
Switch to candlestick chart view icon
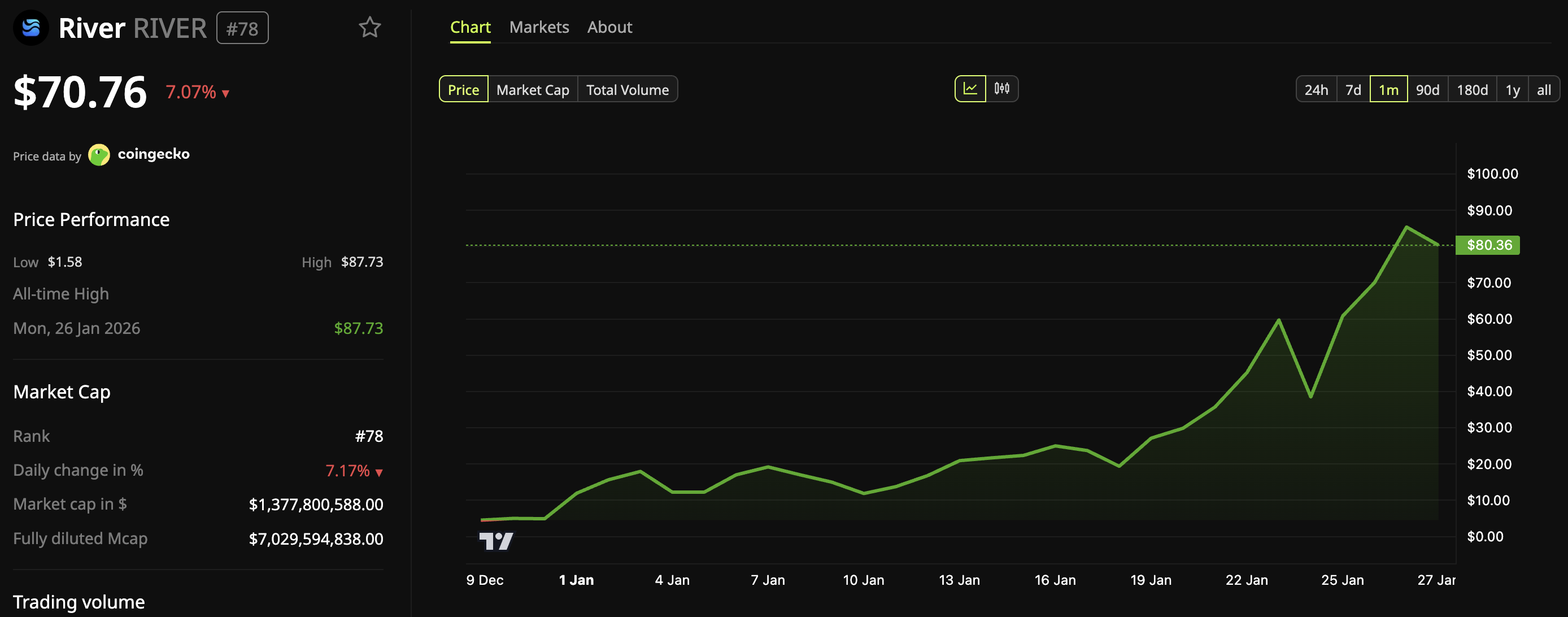click(x=1002, y=89)
